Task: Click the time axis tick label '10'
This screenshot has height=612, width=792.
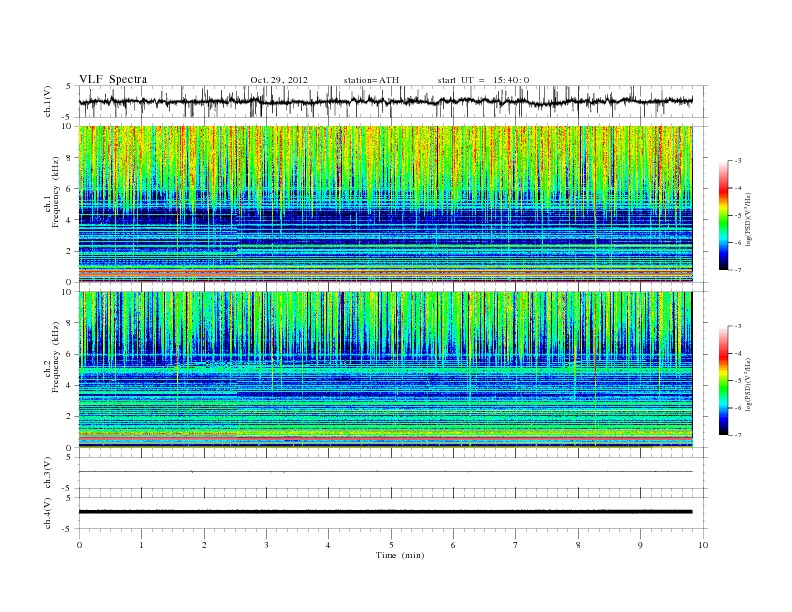Action: [x=703, y=545]
